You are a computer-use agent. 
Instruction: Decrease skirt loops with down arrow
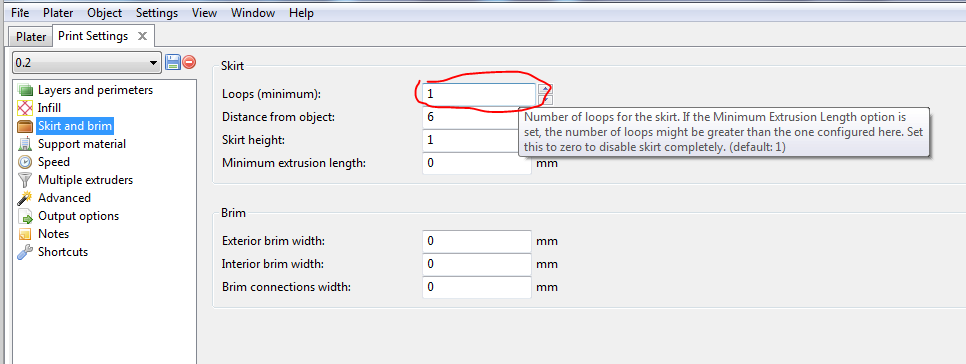pyautogui.click(x=546, y=99)
